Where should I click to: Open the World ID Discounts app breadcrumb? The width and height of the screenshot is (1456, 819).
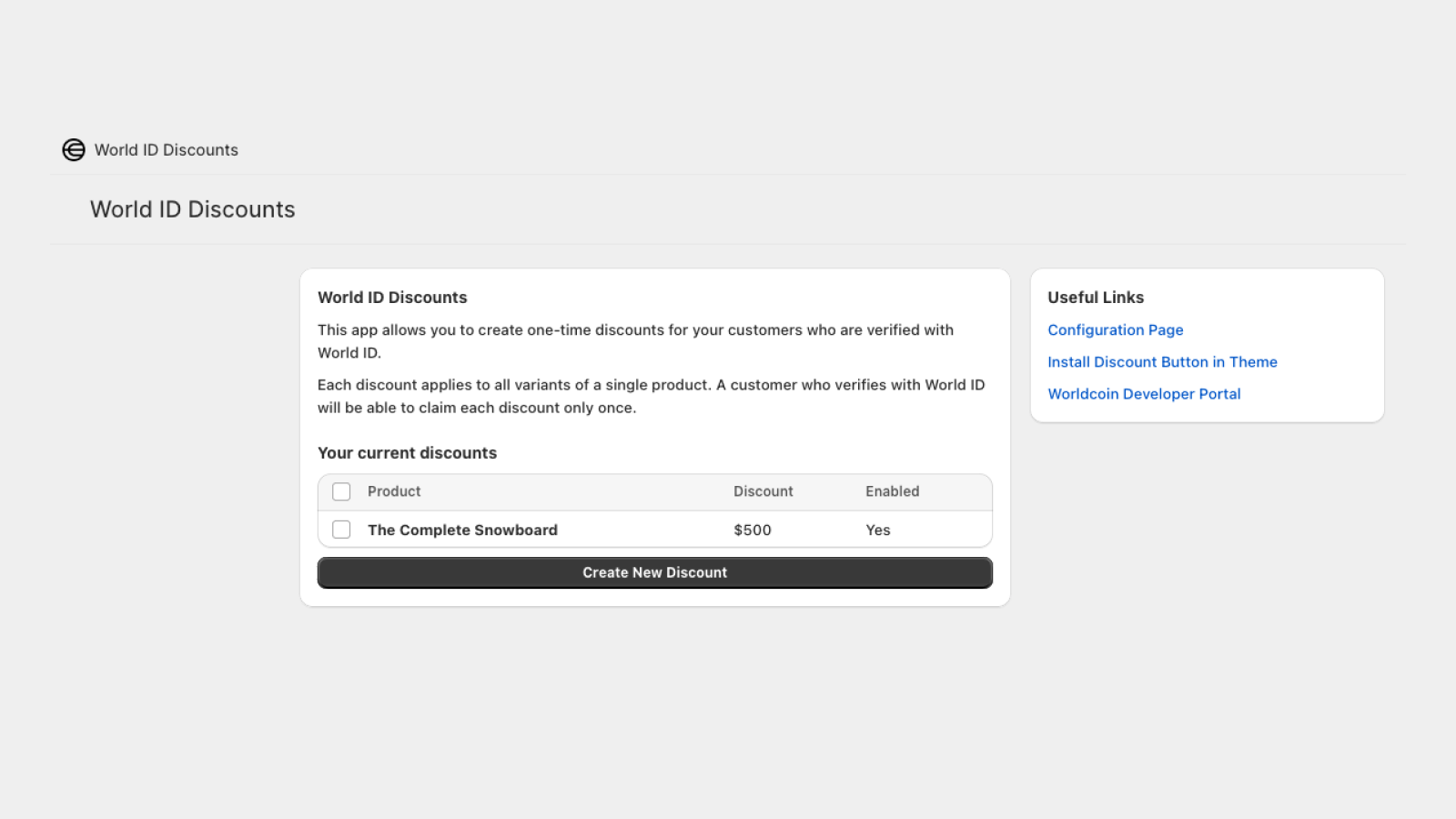click(x=167, y=150)
